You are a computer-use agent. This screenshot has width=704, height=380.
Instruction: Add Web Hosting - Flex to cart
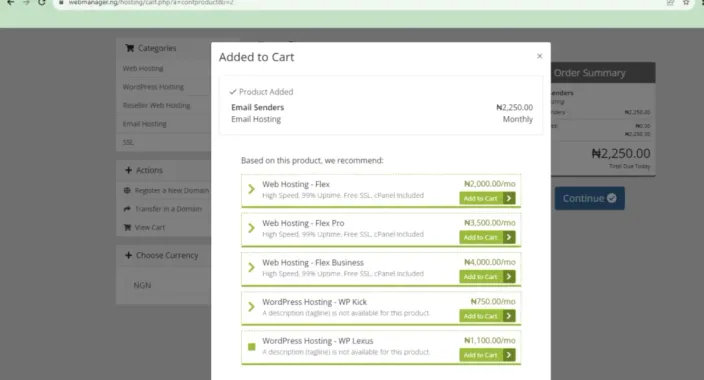[x=487, y=198]
